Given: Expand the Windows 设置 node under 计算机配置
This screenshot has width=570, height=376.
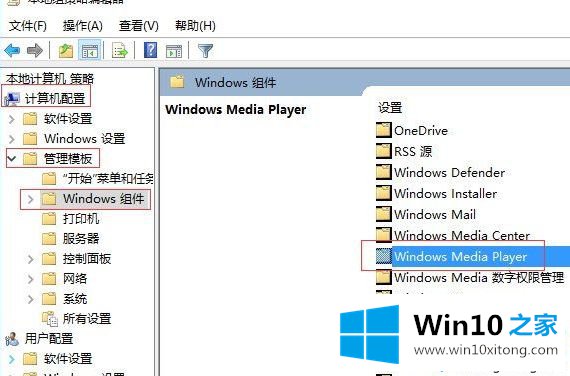Looking at the screenshot, I should pyautogui.click(x=11, y=139).
